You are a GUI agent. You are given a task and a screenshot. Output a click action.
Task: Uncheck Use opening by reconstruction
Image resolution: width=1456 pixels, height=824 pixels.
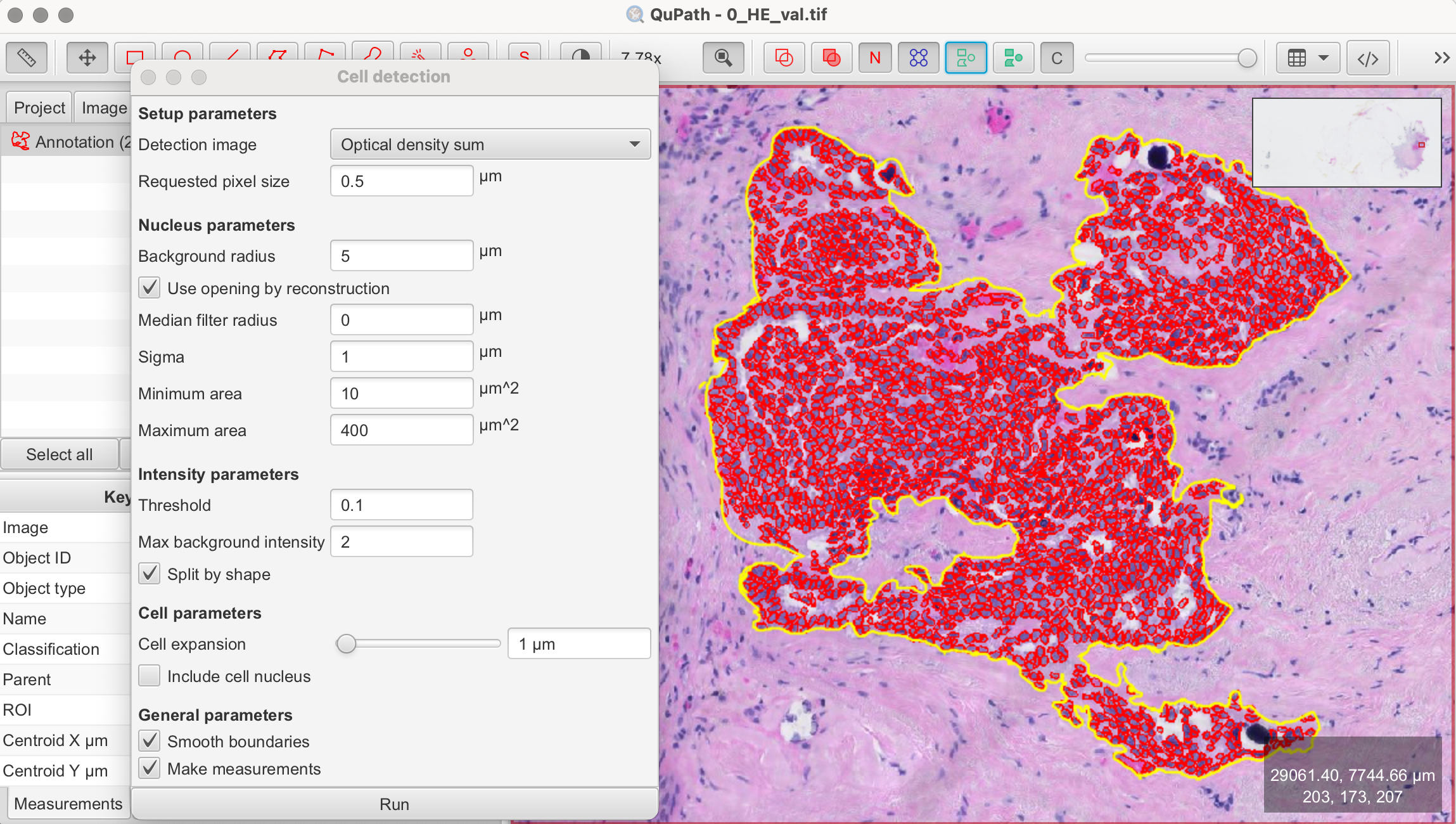pyautogui.click(x=150, y=288)
